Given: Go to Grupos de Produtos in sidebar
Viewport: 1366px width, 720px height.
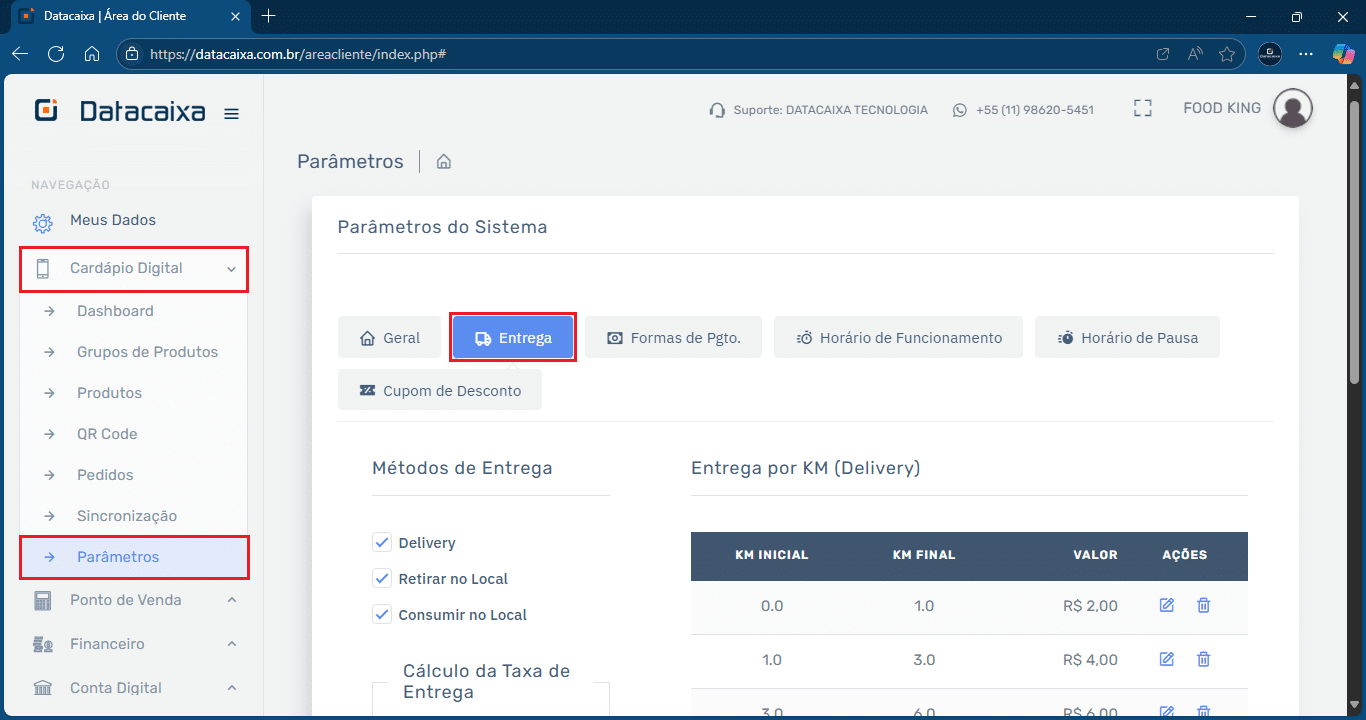Looking at the screenshot, I should [x=147, y=352].
